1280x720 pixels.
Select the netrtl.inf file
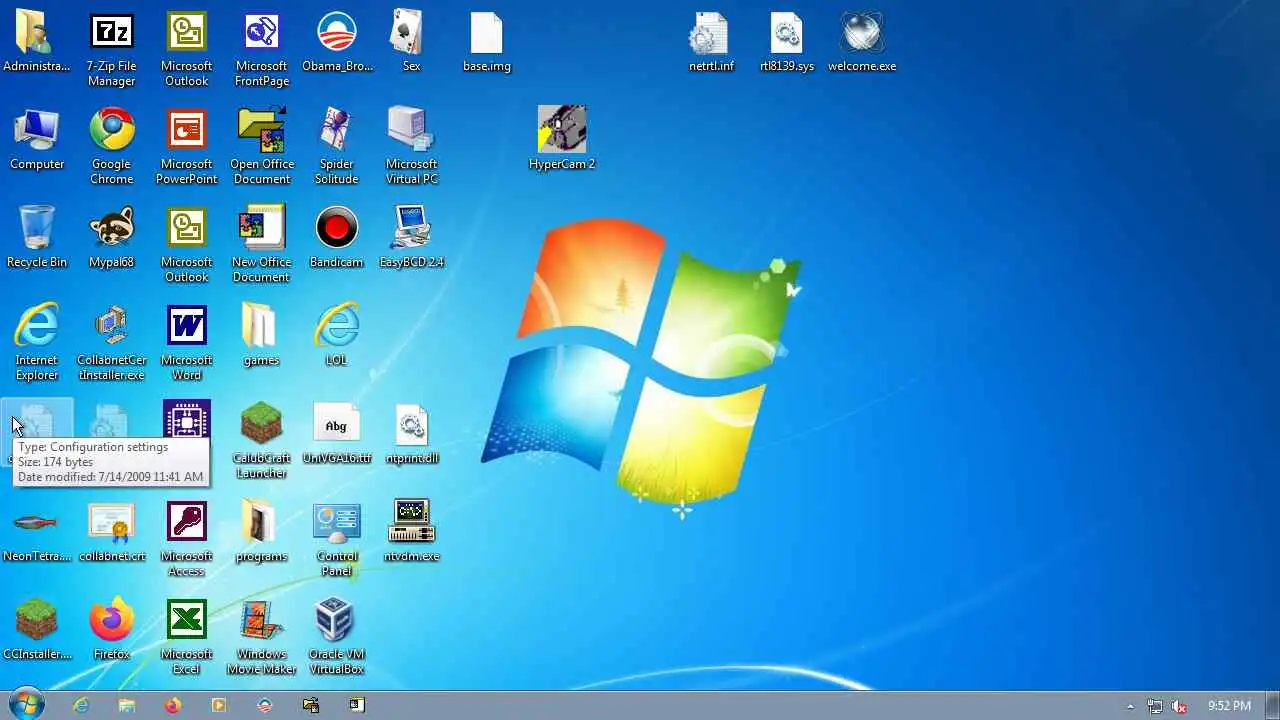click(711, 43)
